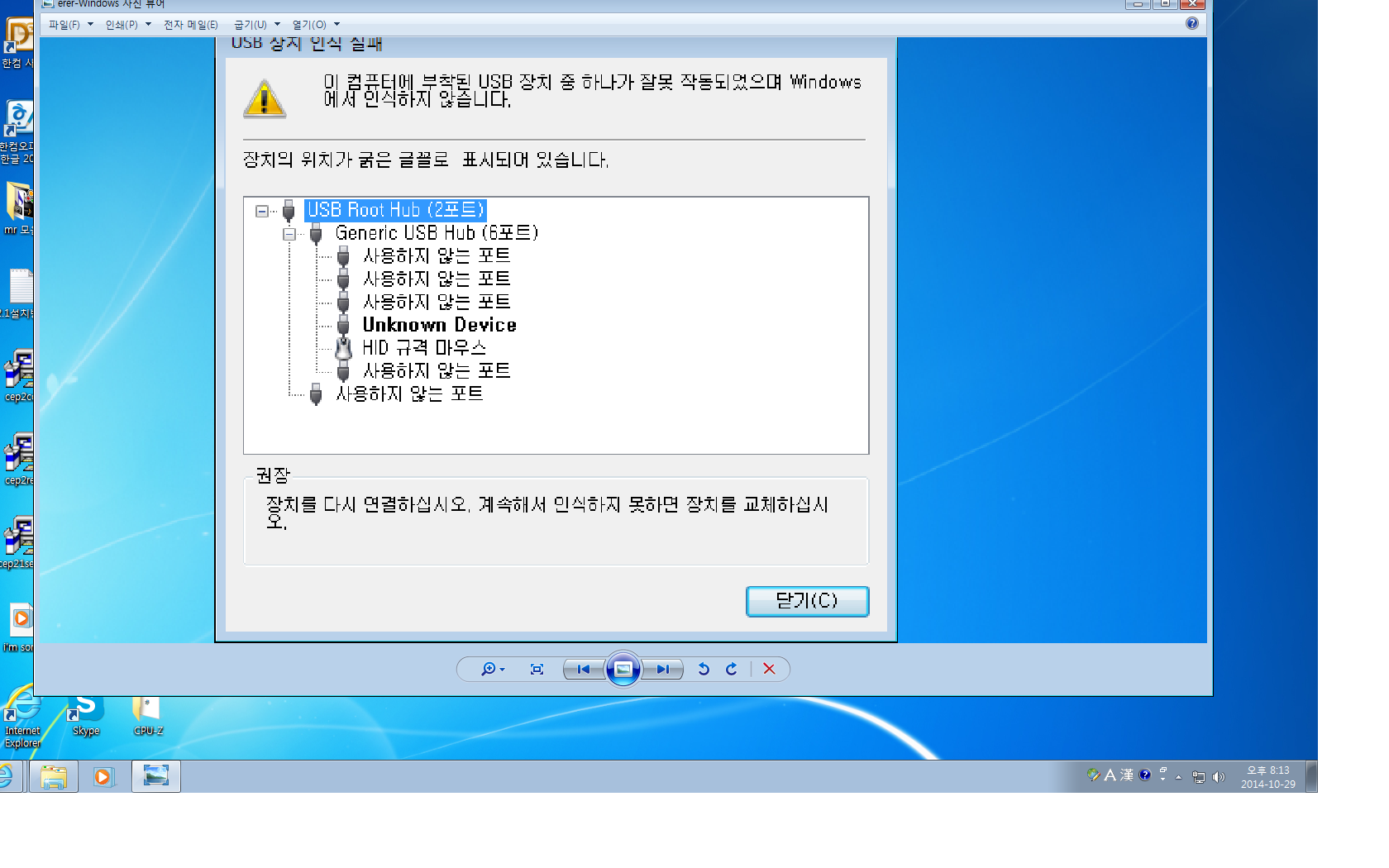
Task: Collapse the USB Root Hub tree node
Action: (262, 211)
